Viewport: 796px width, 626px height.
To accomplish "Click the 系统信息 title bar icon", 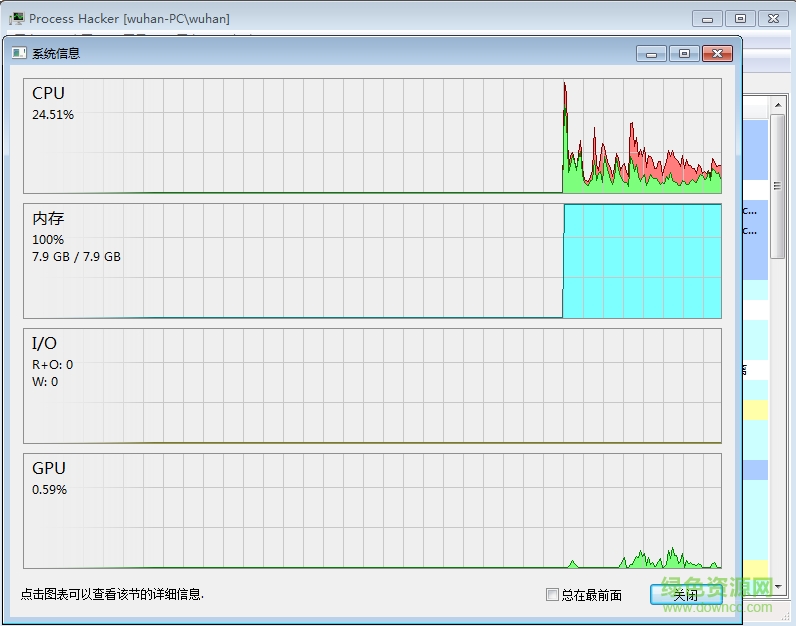I will [x=19, y=53].
